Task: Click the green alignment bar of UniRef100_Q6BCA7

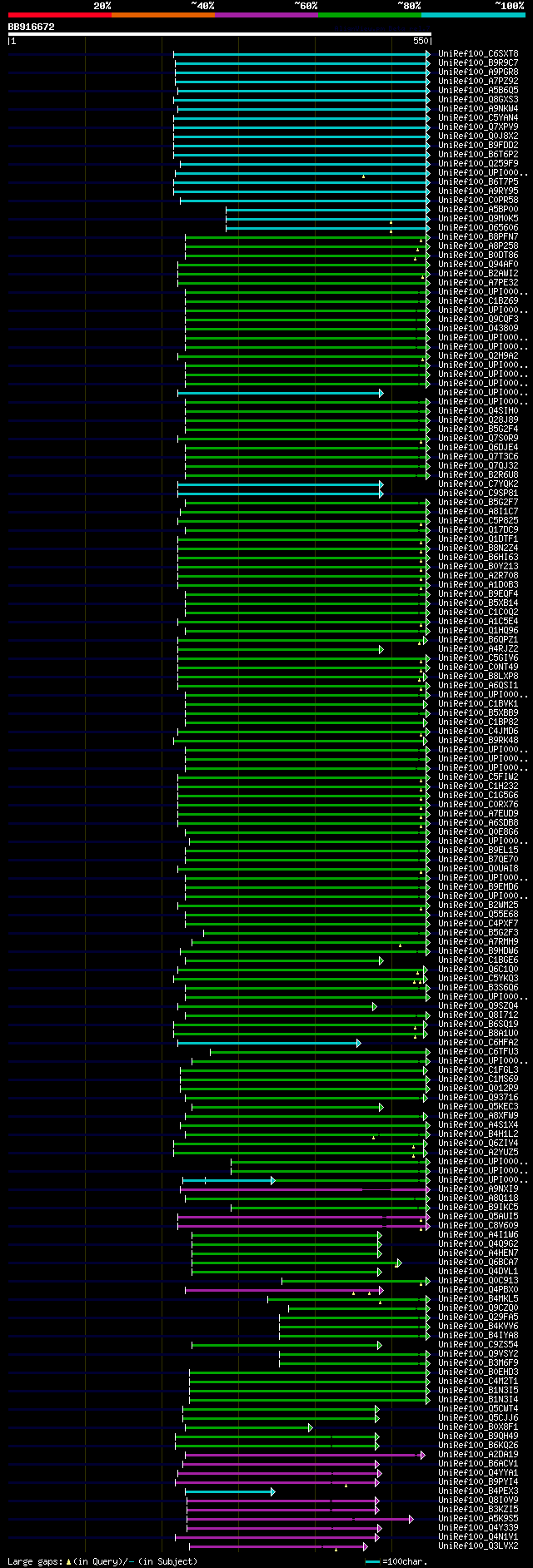Action: click(x=296, y=1262)
